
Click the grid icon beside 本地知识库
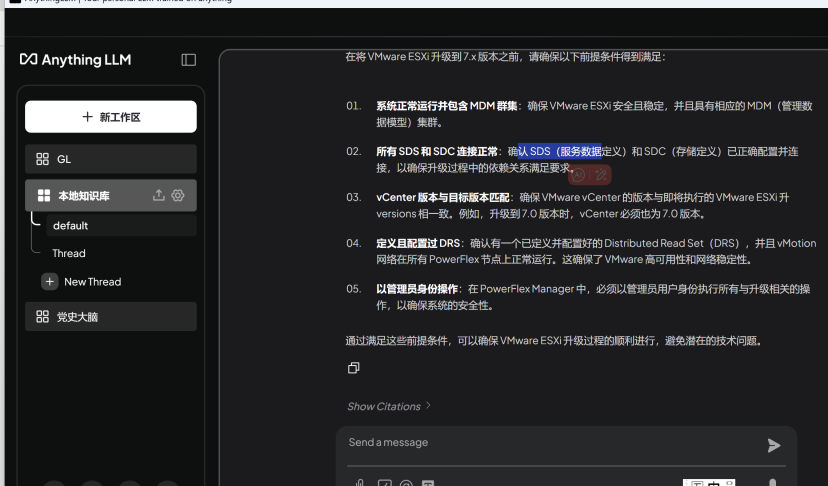(x=44, y=195)
